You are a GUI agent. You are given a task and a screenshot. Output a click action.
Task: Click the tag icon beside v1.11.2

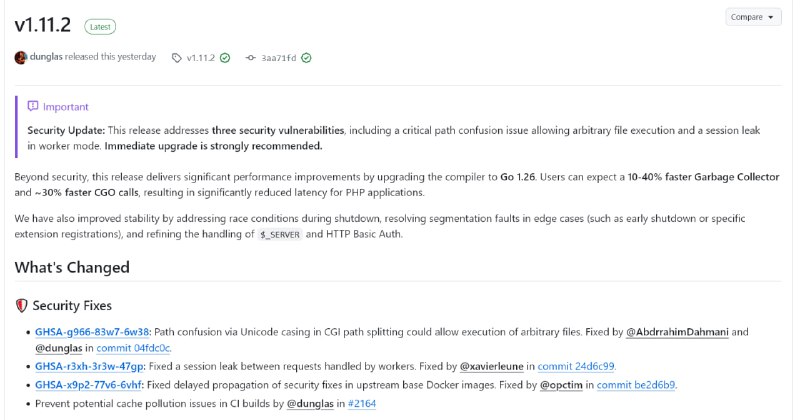[177, 58]
